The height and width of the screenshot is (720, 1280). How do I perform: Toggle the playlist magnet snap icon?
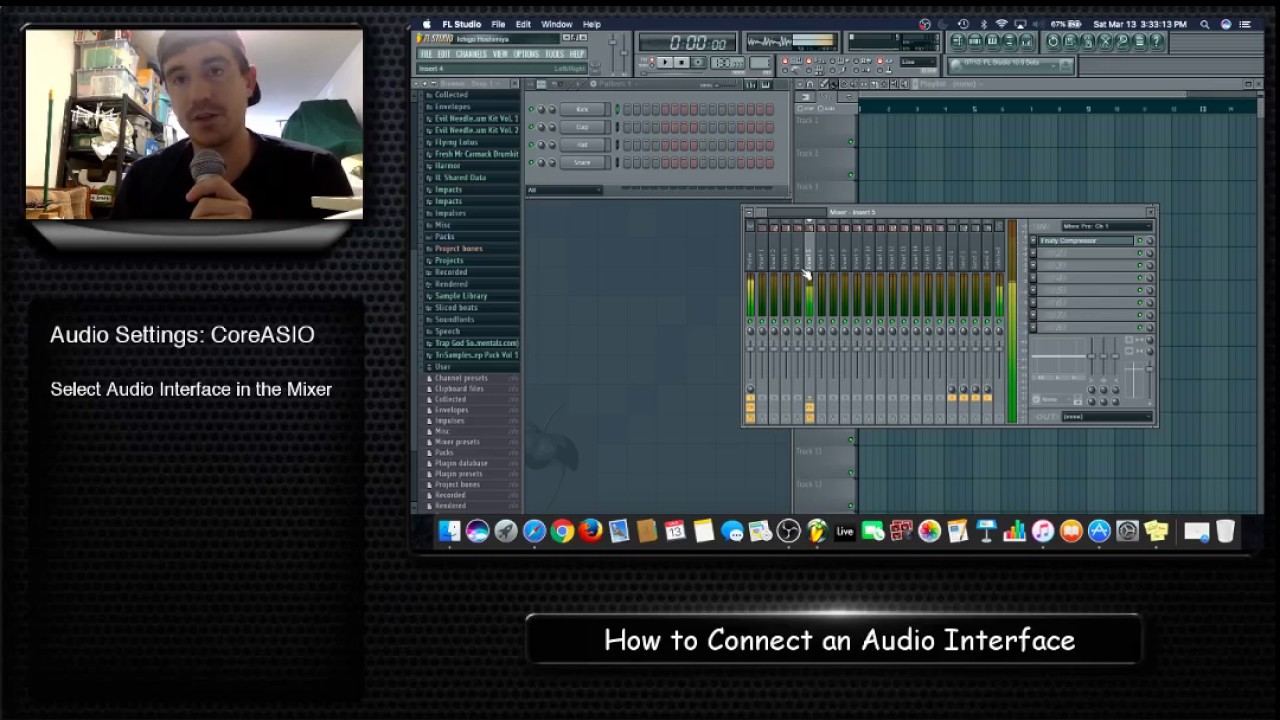click(810, 84)
